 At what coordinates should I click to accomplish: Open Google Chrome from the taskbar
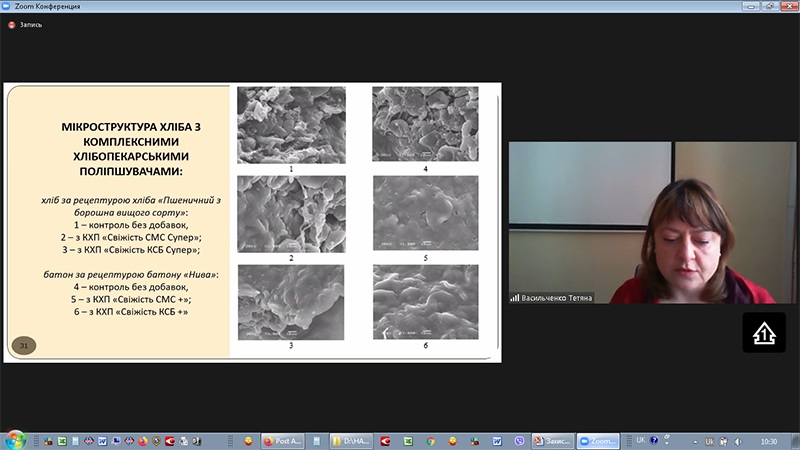[429, 440]
